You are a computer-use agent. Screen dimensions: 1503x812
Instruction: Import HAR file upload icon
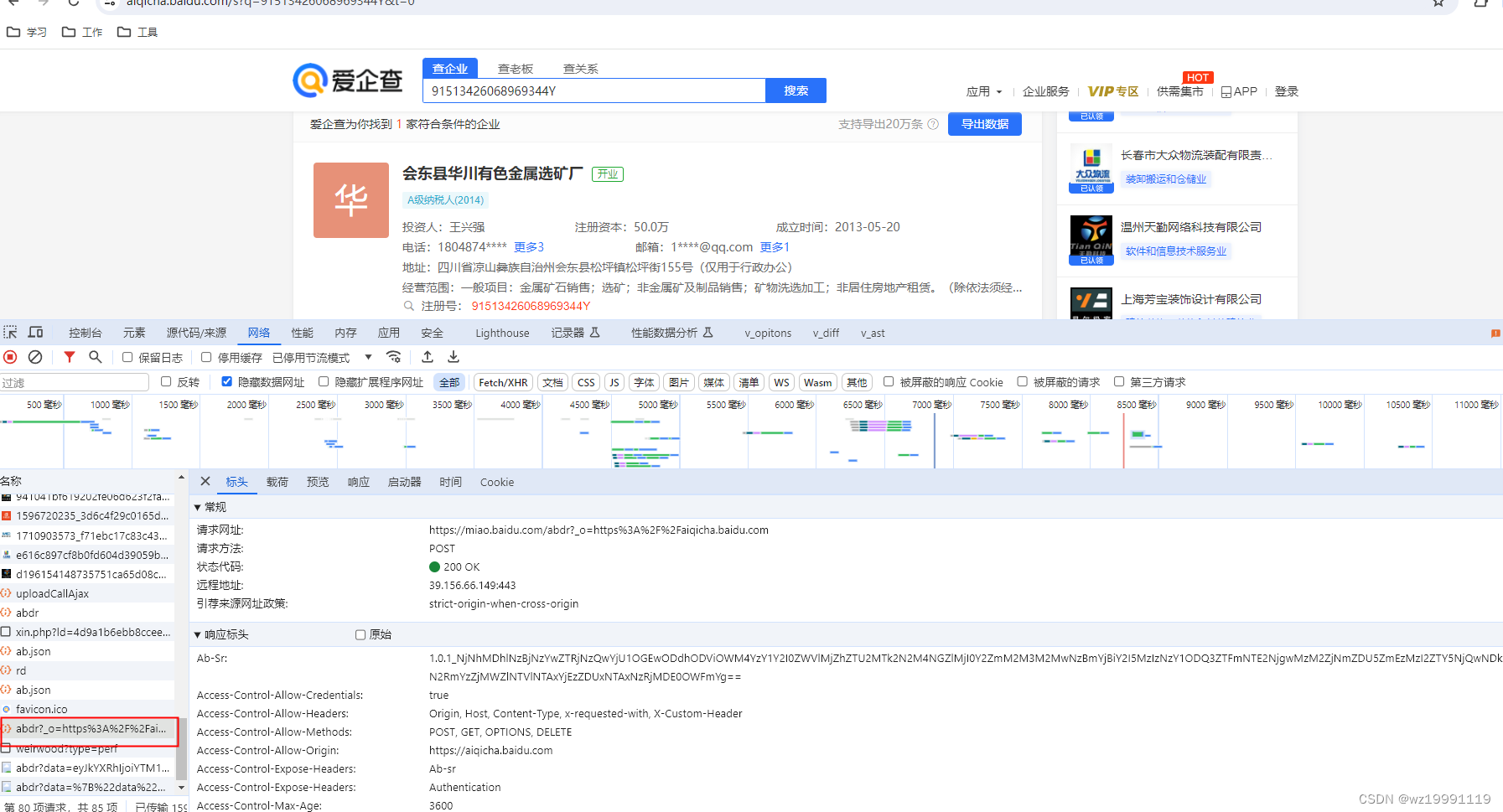pyautogui.click(x=428, y=357)
